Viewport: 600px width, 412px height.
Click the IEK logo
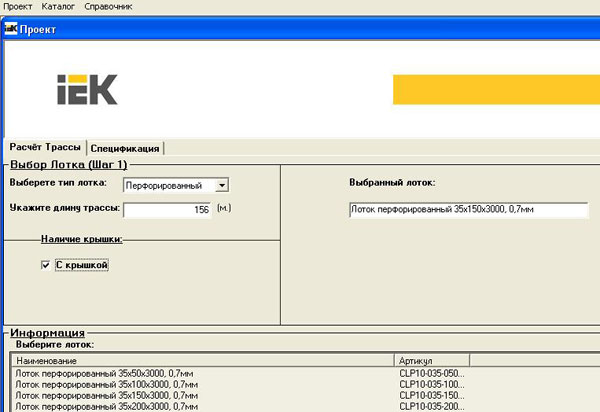(x=86, y=88)
